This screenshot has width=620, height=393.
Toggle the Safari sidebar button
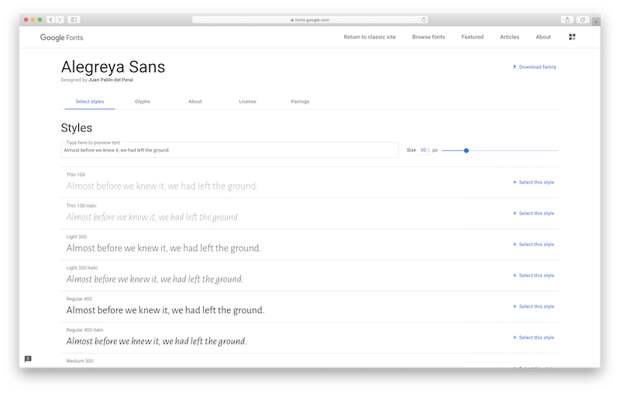(x=74, y=20)
